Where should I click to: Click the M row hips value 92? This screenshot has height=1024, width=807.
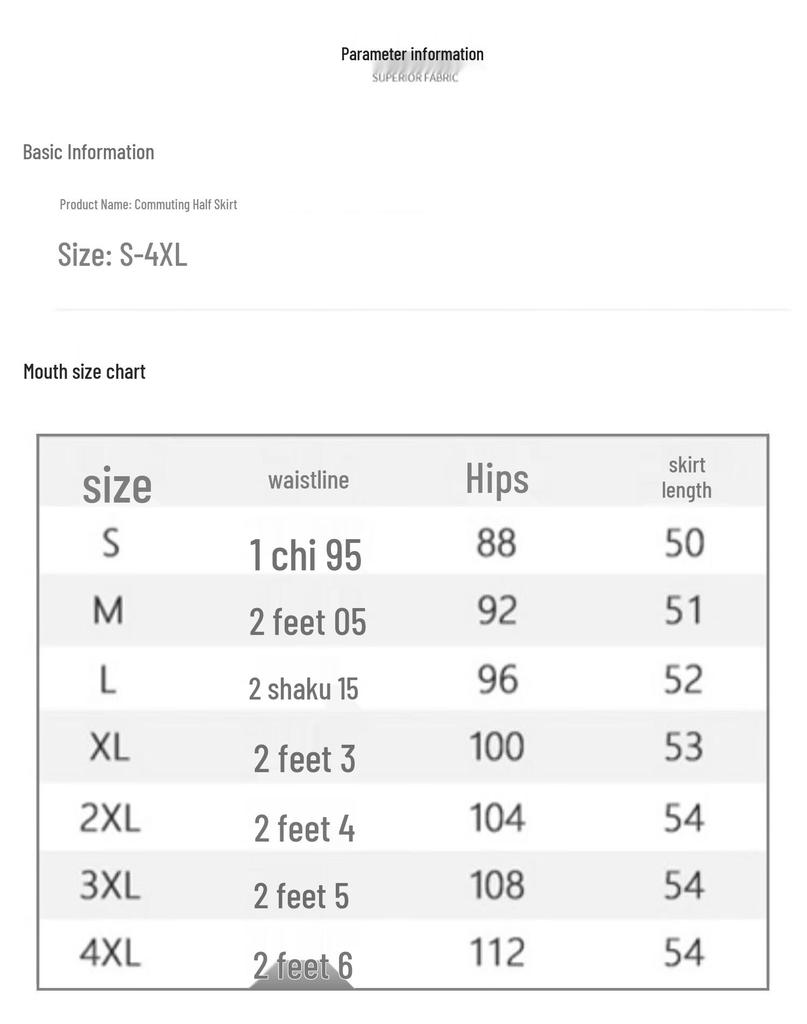click(498, 611)
